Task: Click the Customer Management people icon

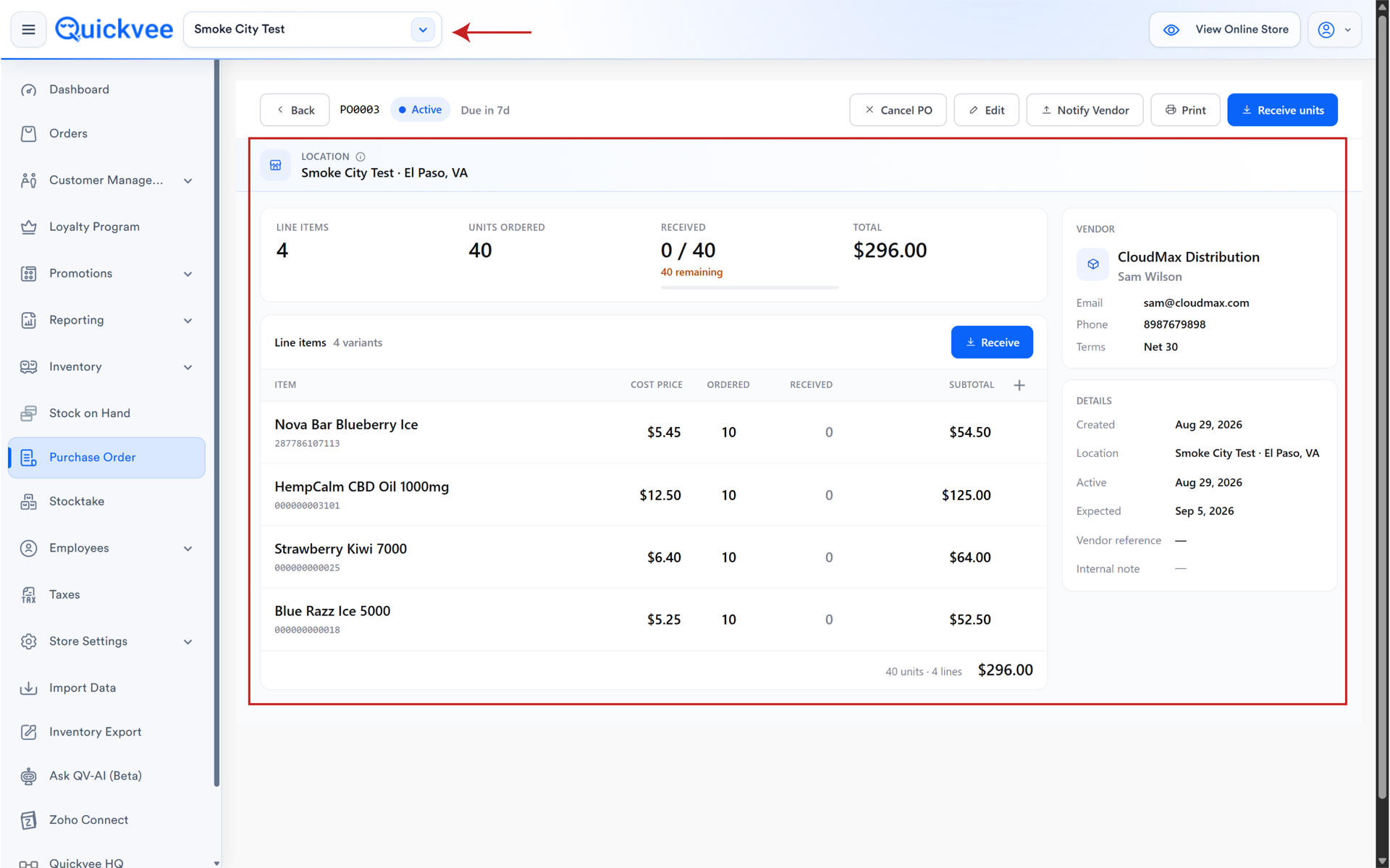Action: click(28, 181)
